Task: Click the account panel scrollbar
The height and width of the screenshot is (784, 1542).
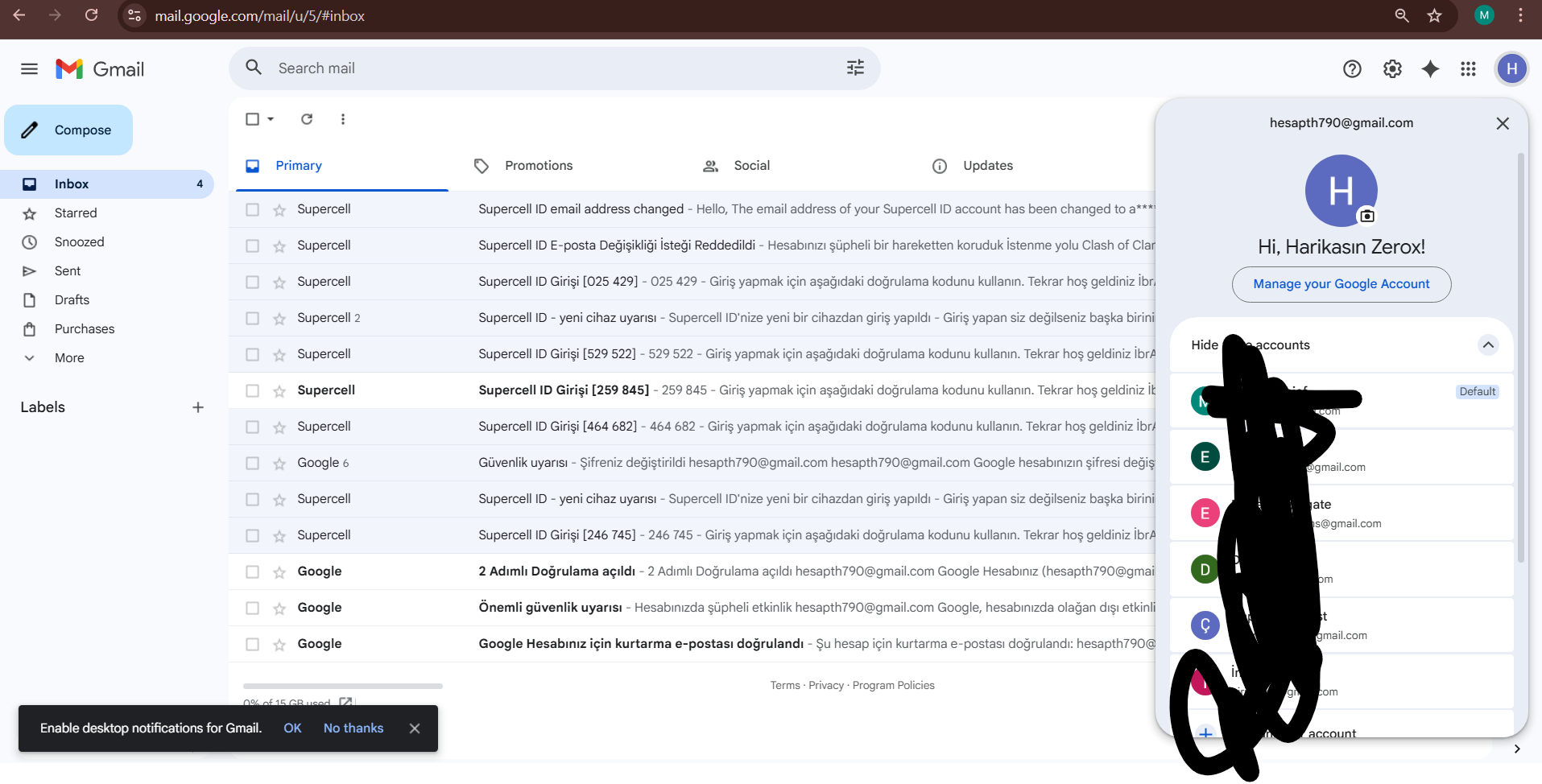Action: pos(1521,358)
